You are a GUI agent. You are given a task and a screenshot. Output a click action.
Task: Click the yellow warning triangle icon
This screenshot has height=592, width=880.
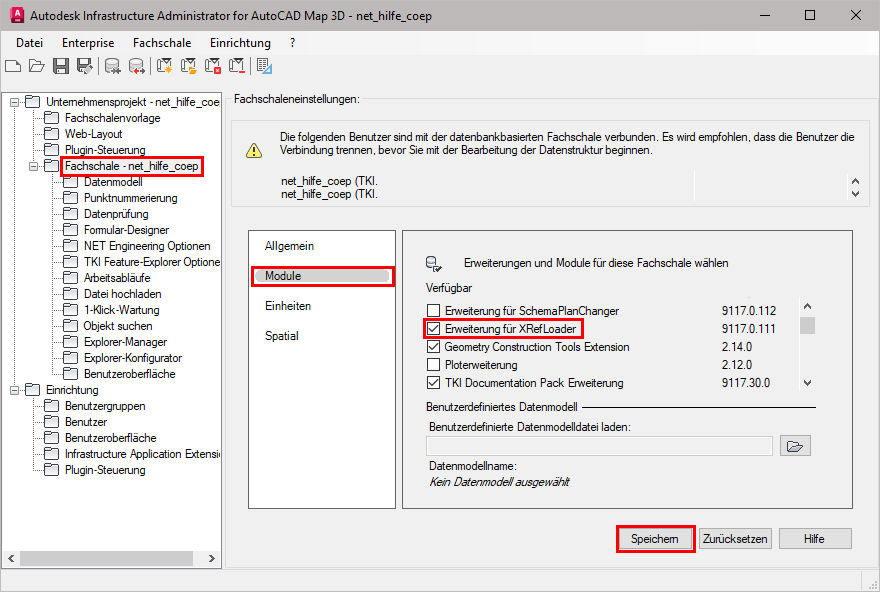254,150
